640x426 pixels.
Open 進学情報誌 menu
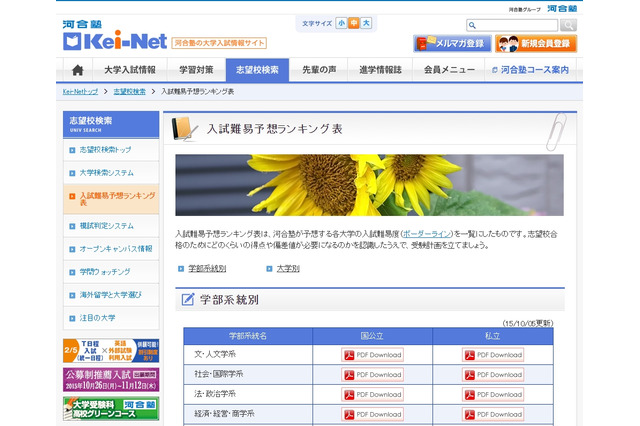click(380, 70)
